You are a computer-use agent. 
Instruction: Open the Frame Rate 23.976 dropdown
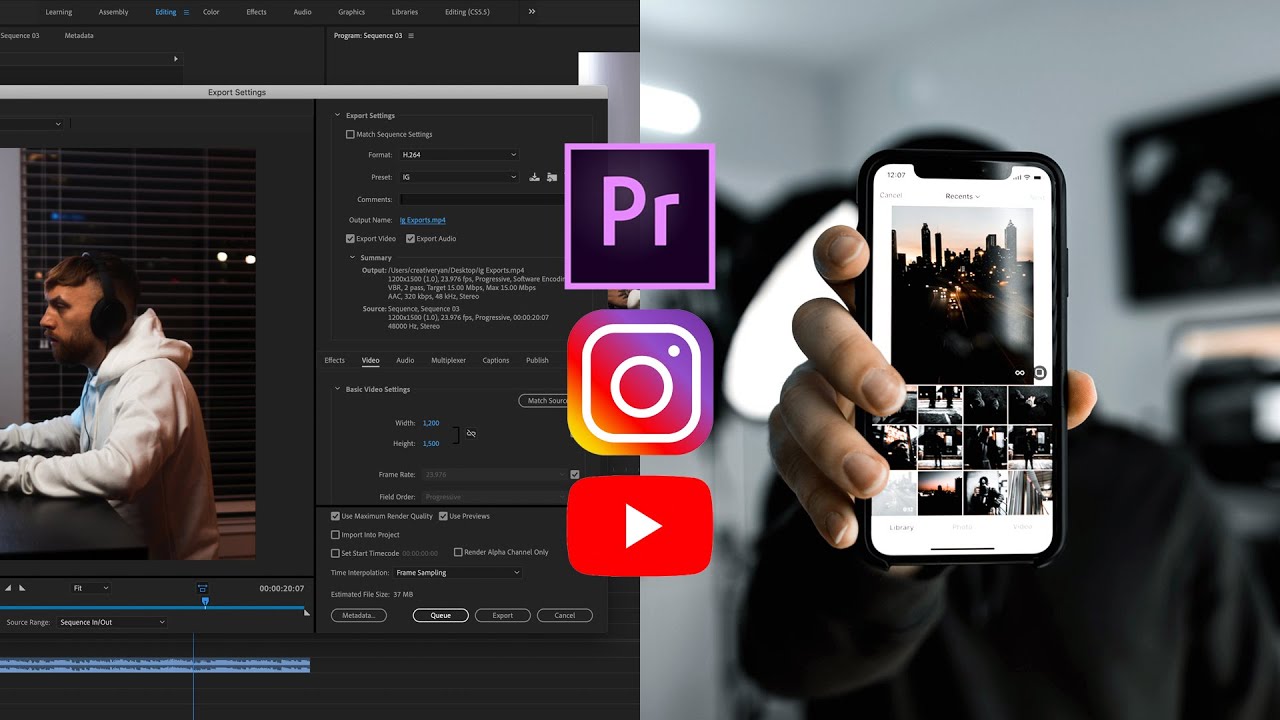(494, 475)
